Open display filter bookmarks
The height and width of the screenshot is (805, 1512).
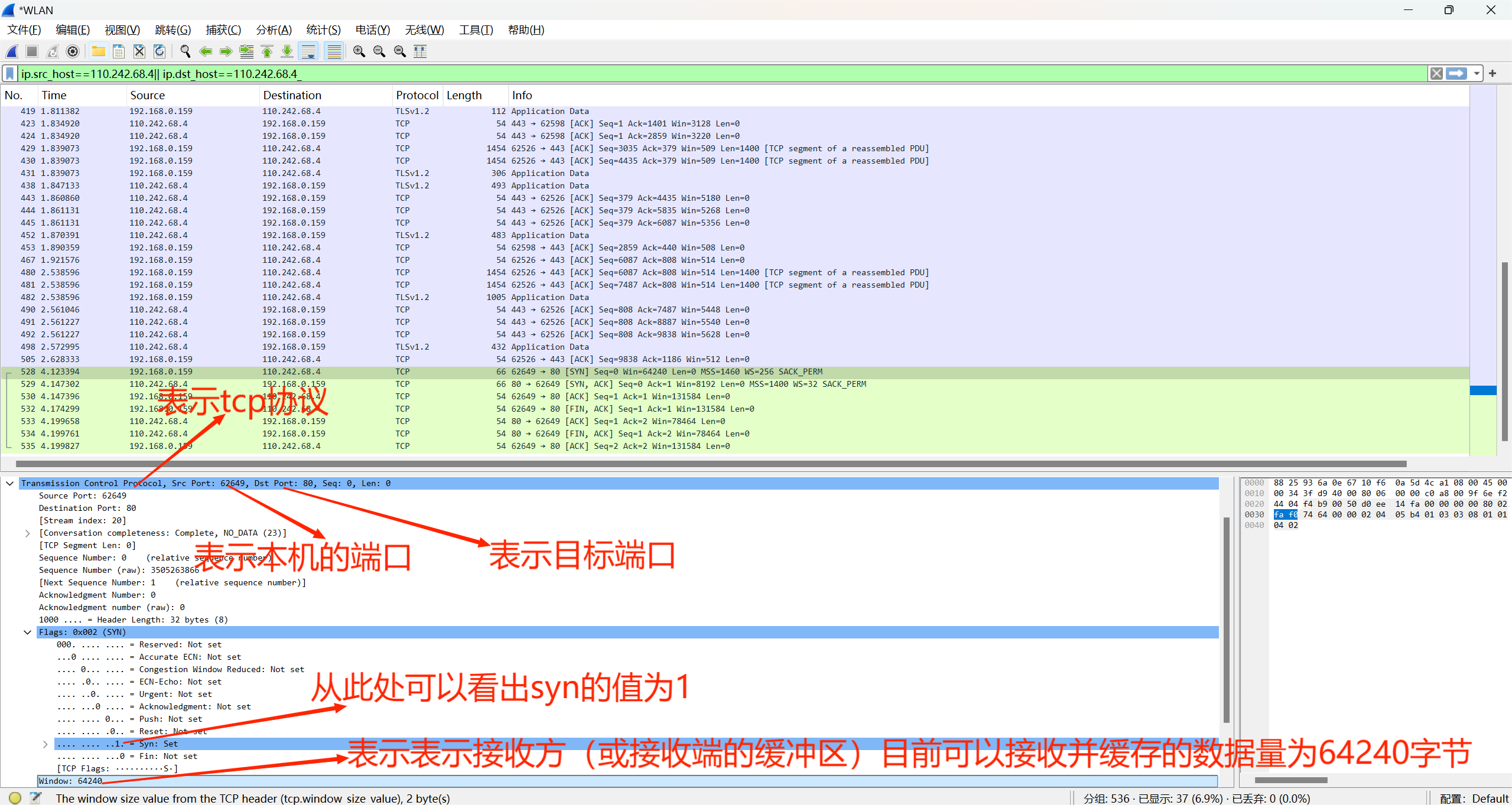[x=10, y=74]
